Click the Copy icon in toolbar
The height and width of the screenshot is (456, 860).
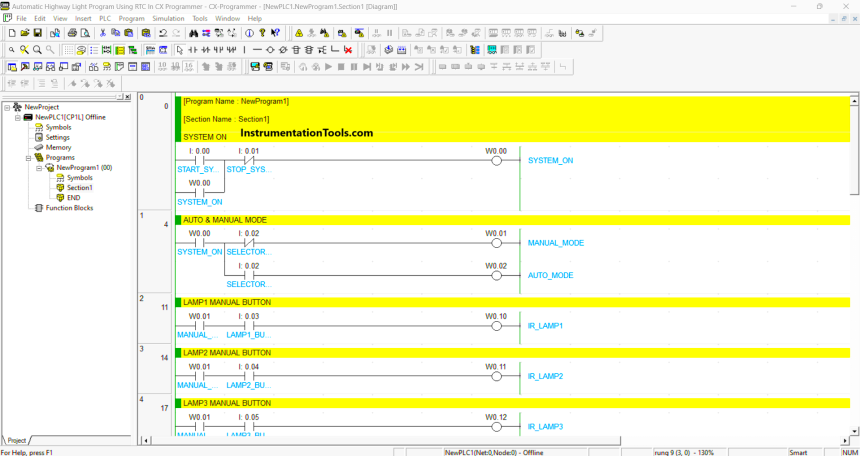[x=115, y=33]
